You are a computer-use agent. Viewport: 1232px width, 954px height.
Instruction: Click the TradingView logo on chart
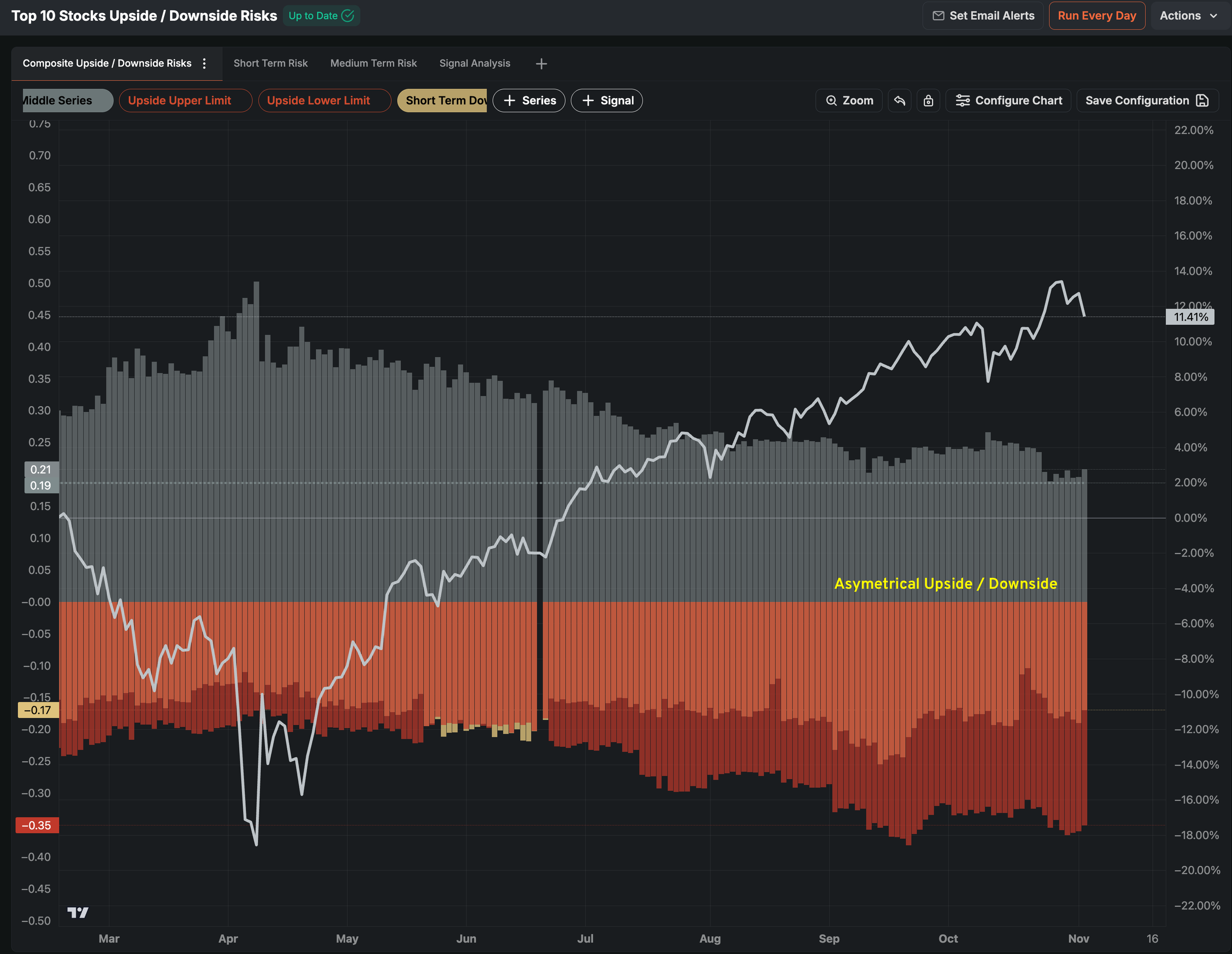[x=78, y=912]
